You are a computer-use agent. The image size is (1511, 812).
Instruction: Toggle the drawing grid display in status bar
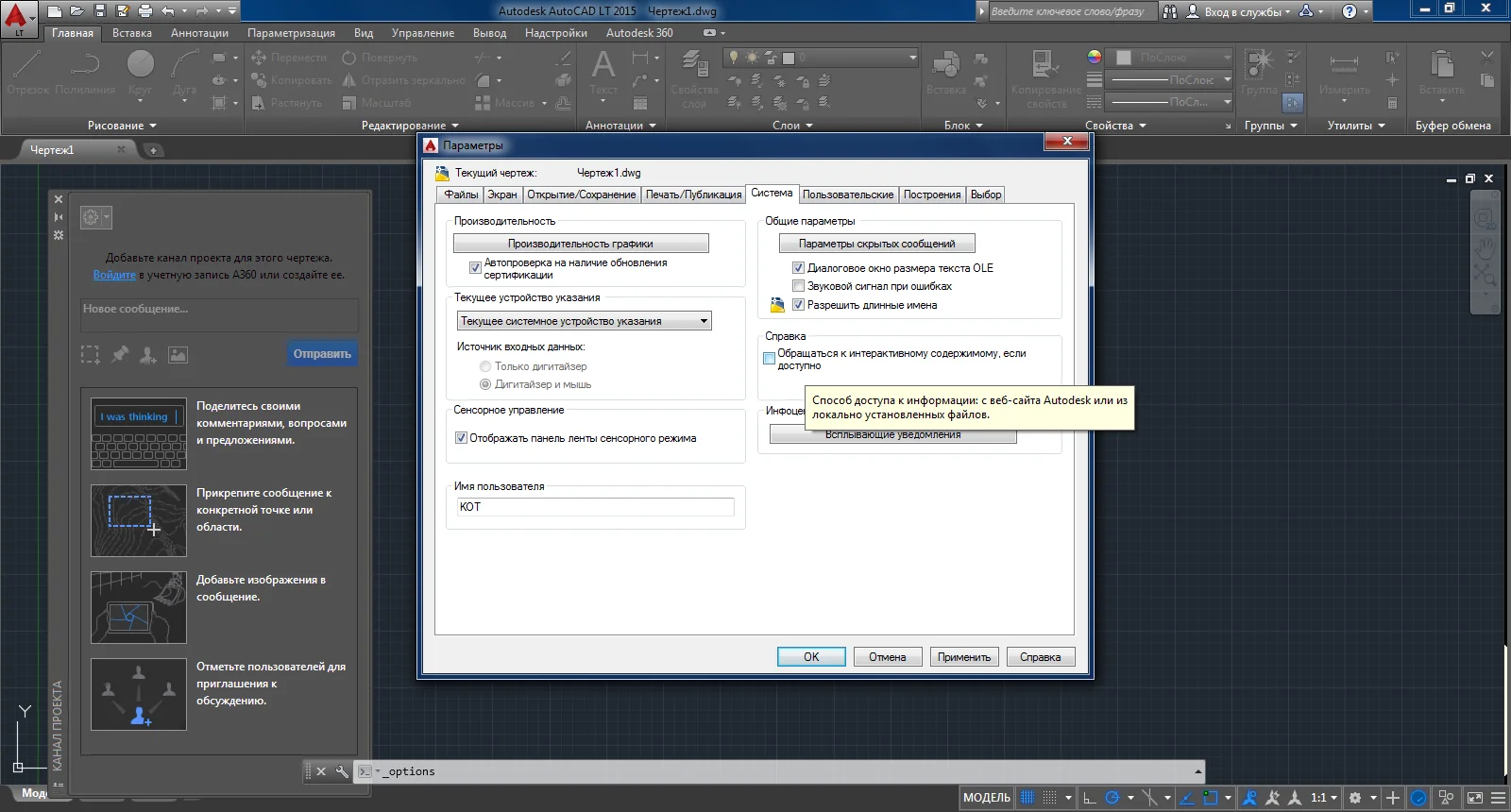pyautogui.click(x=1027, y=798)
